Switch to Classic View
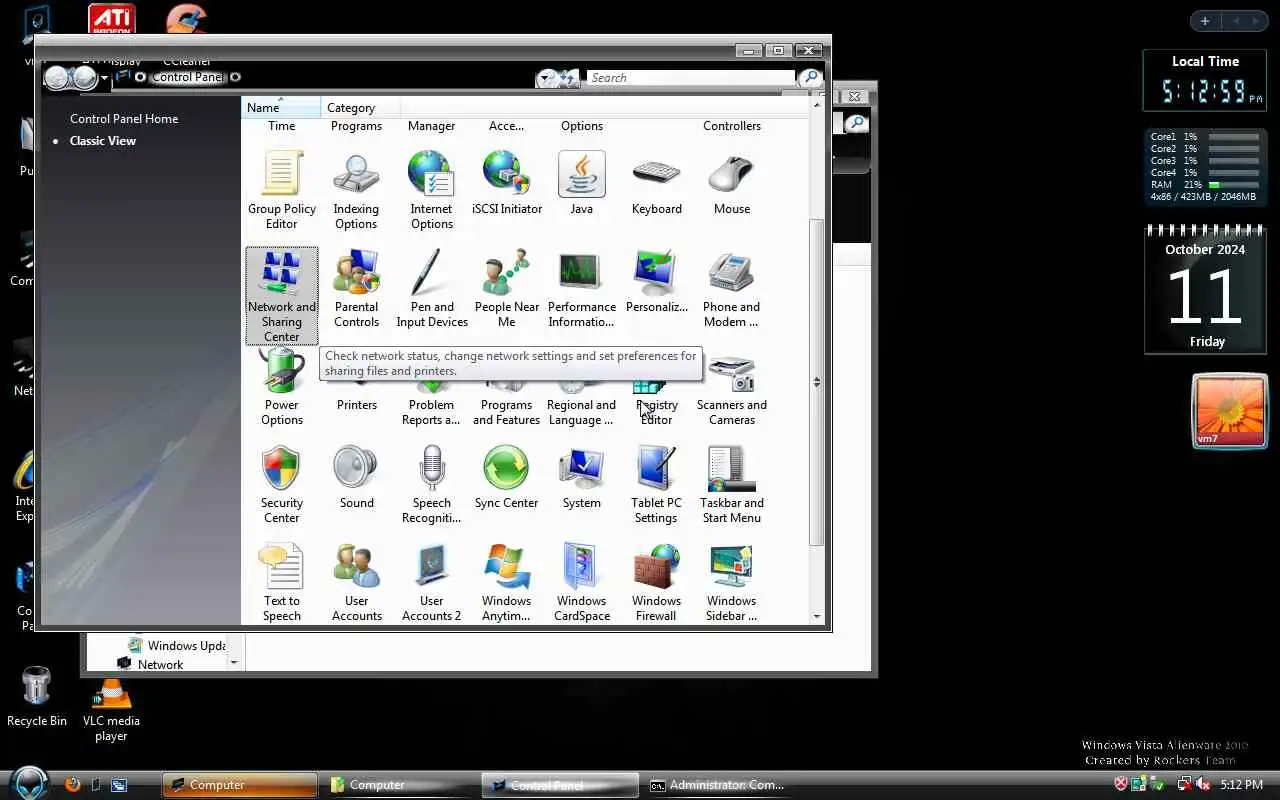The height and width of the screenshot is (800, 1280). 103,141
